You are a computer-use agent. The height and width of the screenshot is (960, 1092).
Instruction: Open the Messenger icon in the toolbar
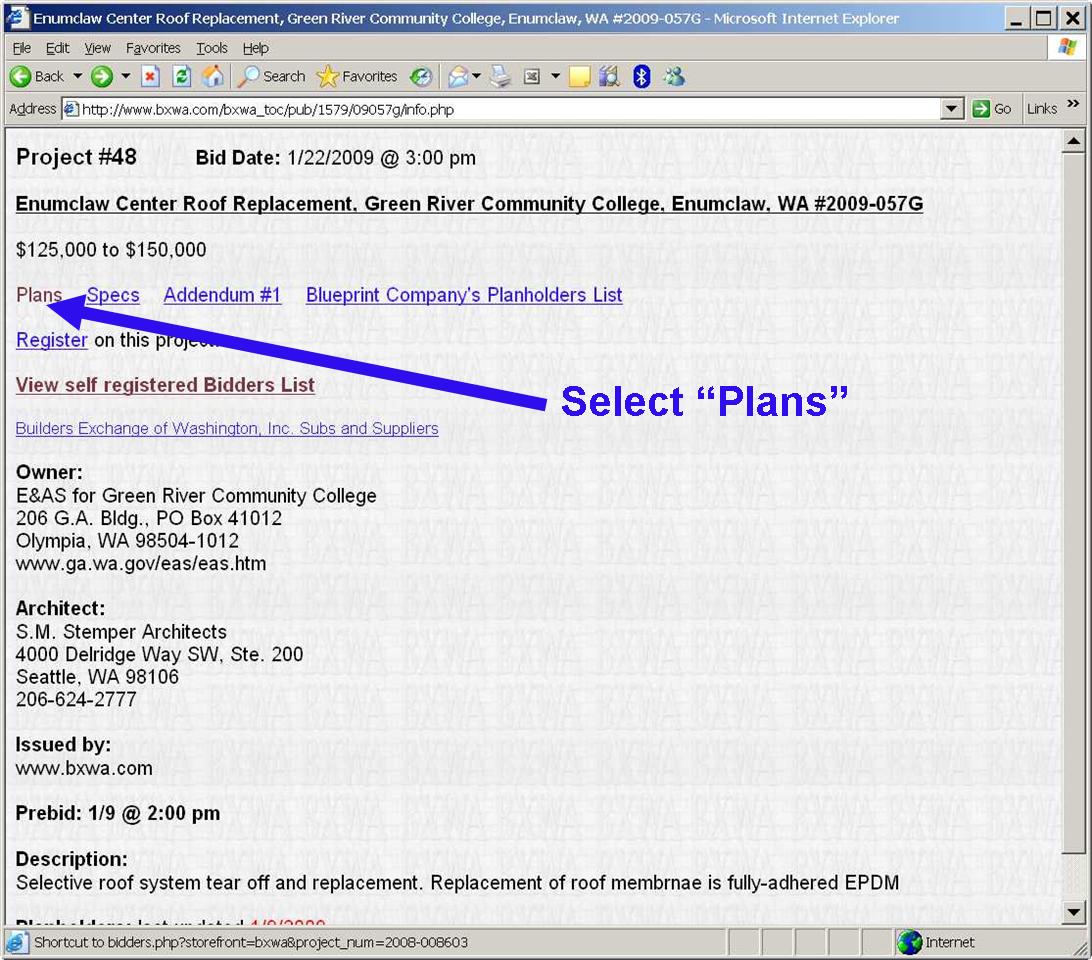coord(673,77)
